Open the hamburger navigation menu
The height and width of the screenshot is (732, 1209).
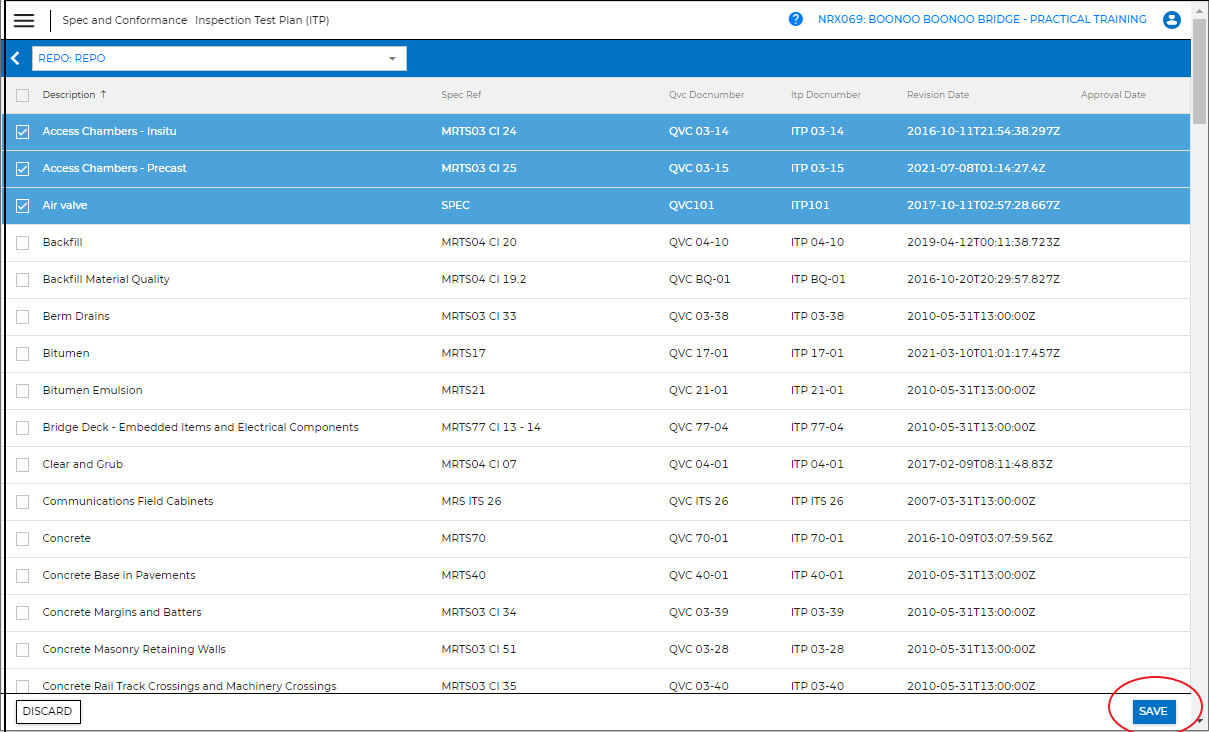pos(24,20)
